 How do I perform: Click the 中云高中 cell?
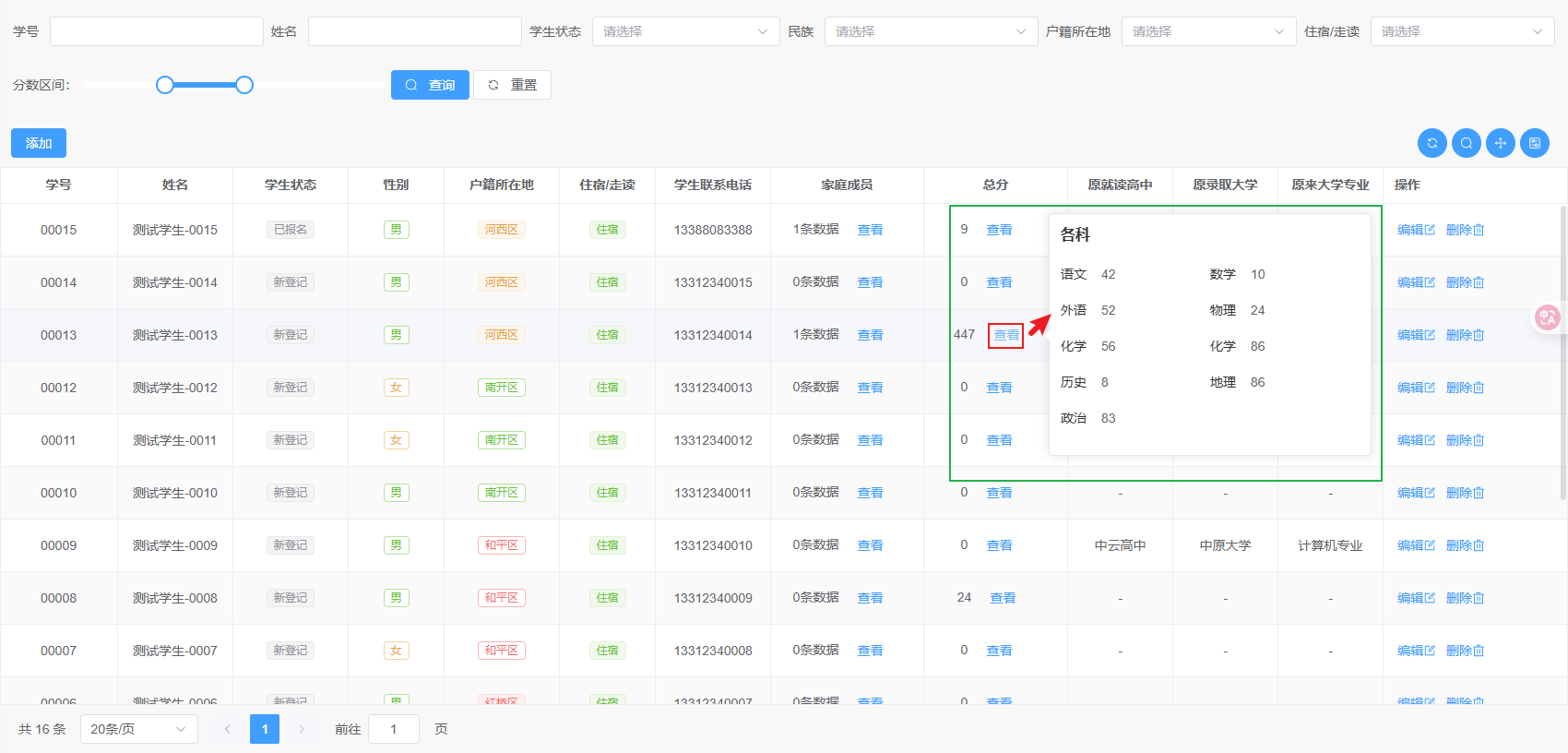[x=1120, y=545]
